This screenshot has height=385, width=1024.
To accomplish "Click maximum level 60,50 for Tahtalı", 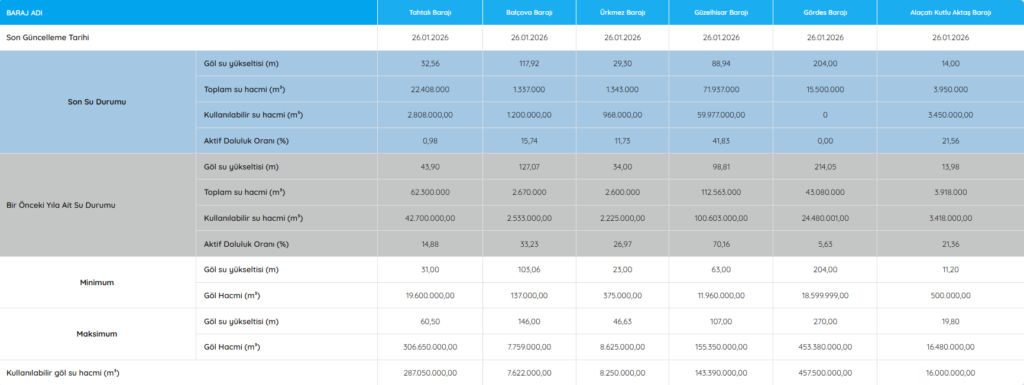I will coord(430,321).
